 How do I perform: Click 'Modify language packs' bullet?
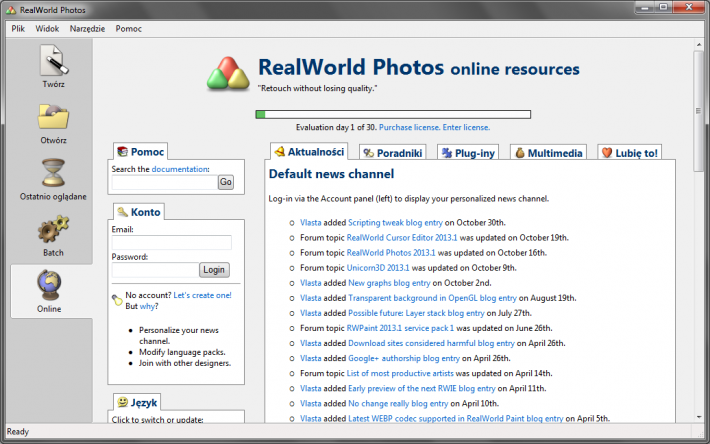click(x=182, y=352)
